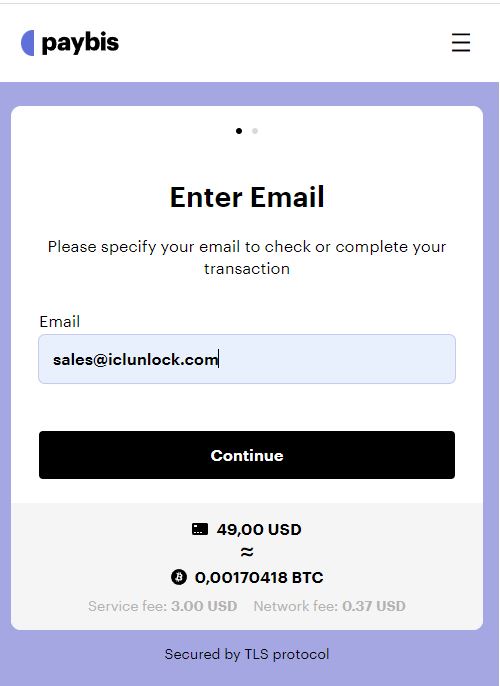
Task: Click the email instruction paragraph
Action: [x=247, y=258]
